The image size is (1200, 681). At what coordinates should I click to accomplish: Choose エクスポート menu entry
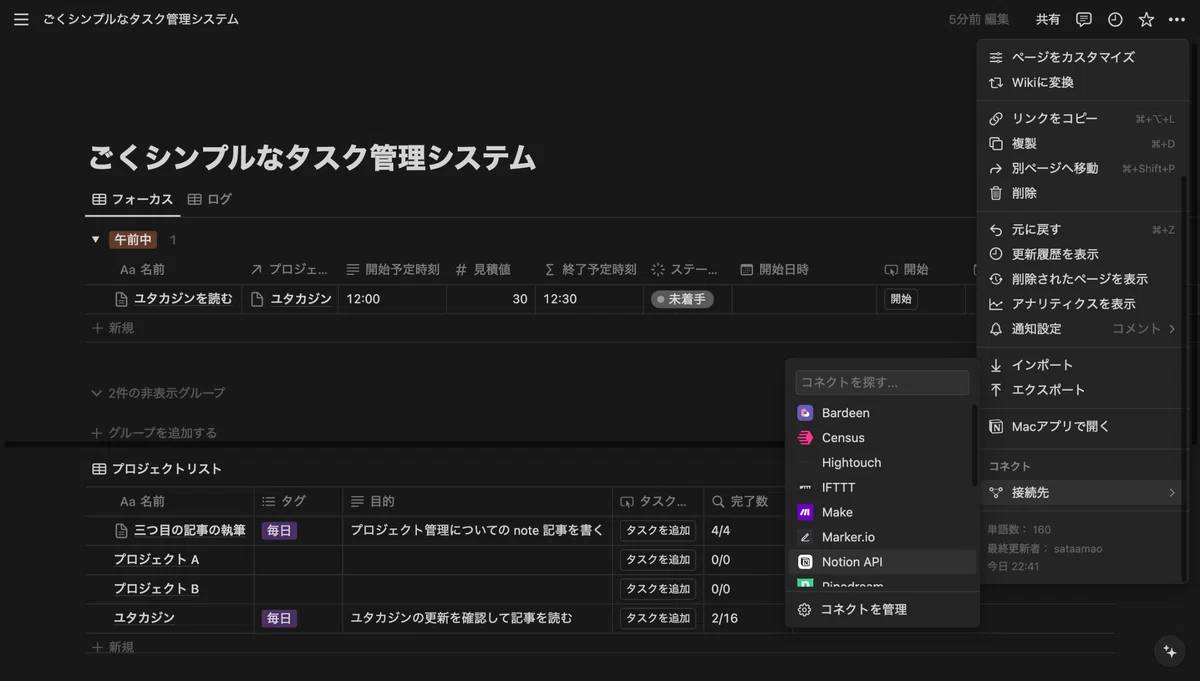click(1082, 390)
